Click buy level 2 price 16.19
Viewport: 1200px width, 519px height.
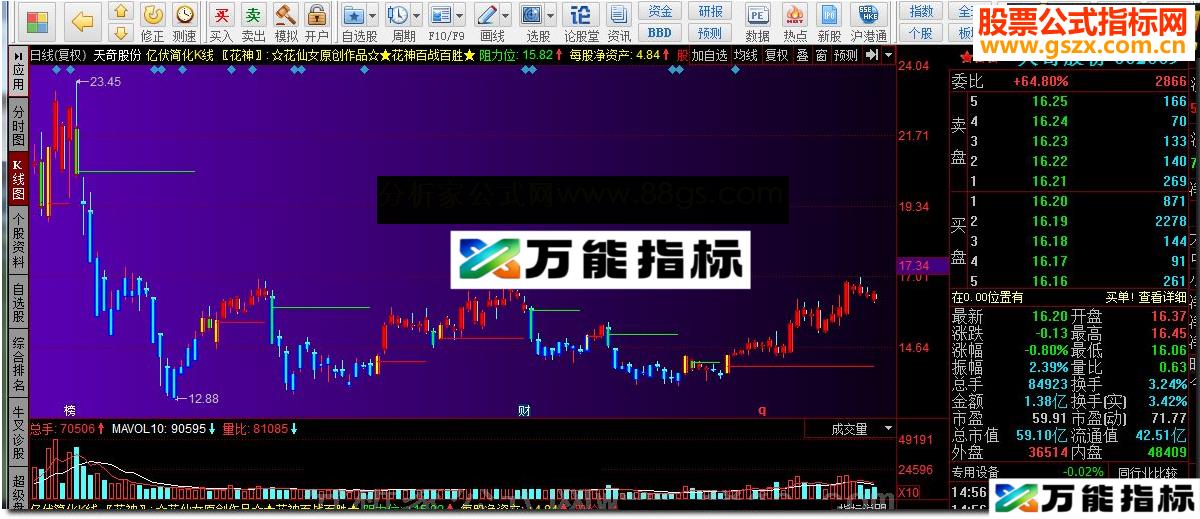point(1050,221)
